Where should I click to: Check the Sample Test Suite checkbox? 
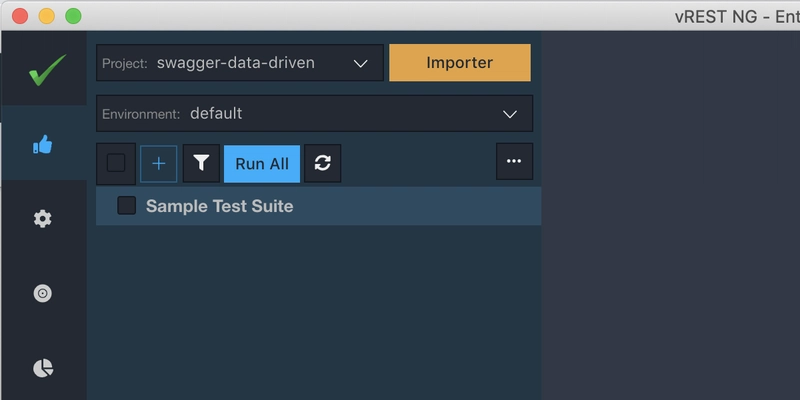click(127, 206)
